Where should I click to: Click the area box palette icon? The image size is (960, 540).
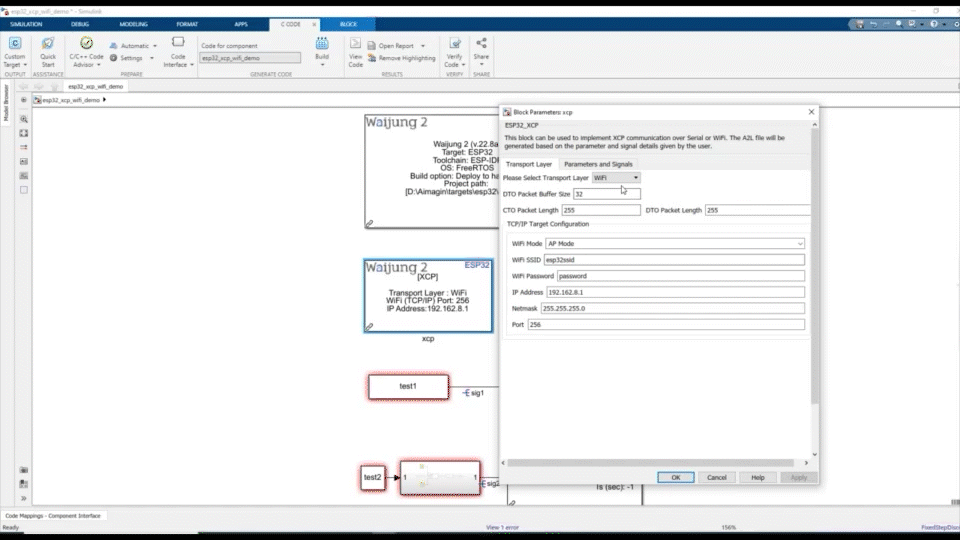(x=24, y=190)
